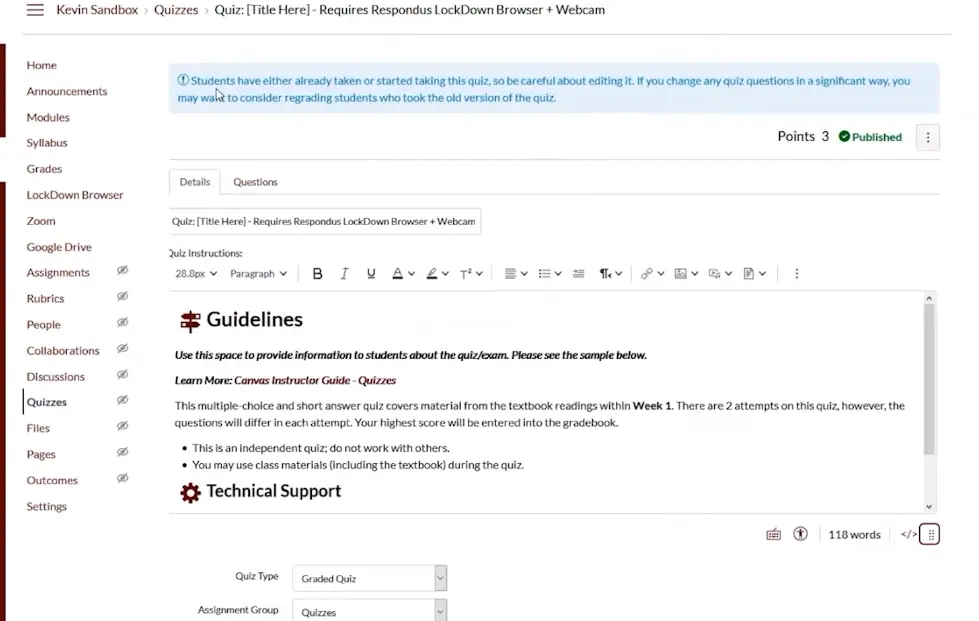Click the underline formatting icon
The width and height of the screenshot is (979, 621).
point(371,274)
